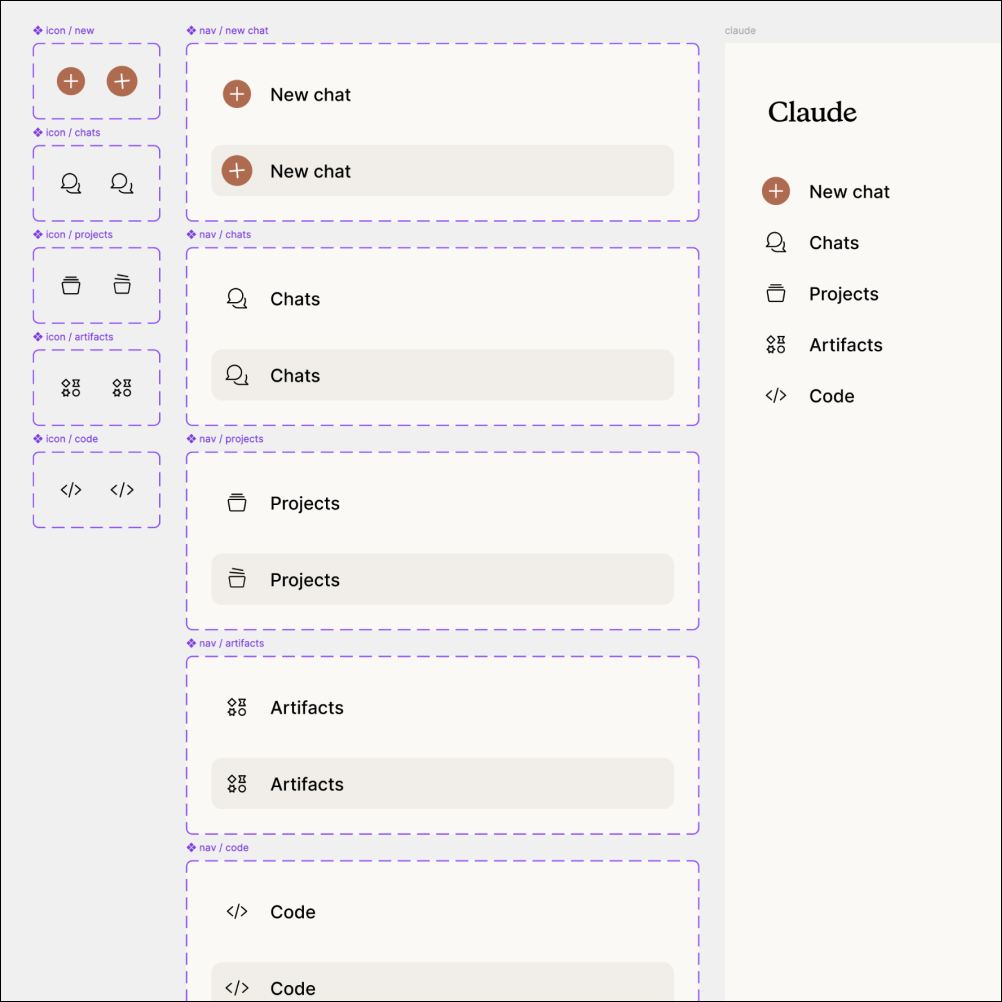This screenshot has height=1002, width=1002.
Task: Click 'Projects' text in the highlighted nav variant
Action: click(305, 580)
